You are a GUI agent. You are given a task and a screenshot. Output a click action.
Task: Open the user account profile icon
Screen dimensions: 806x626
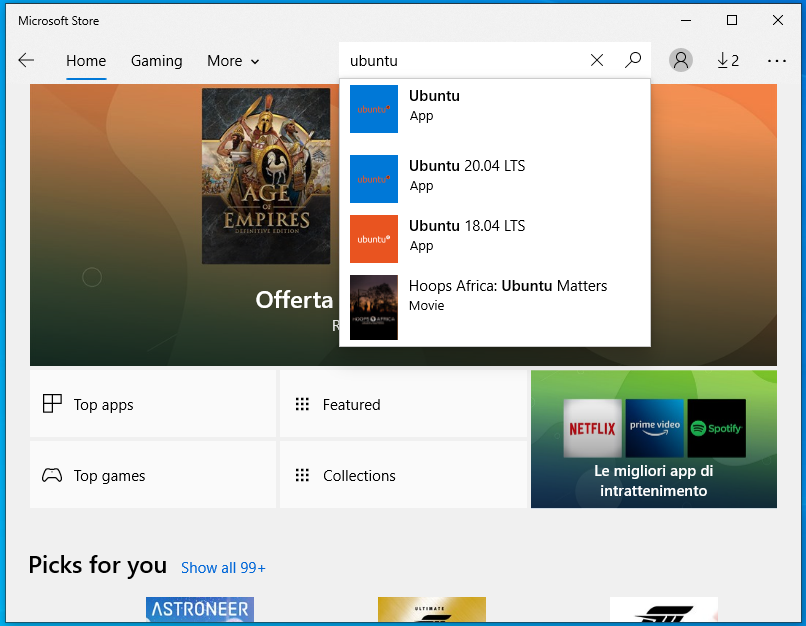[x=681, y=60]
